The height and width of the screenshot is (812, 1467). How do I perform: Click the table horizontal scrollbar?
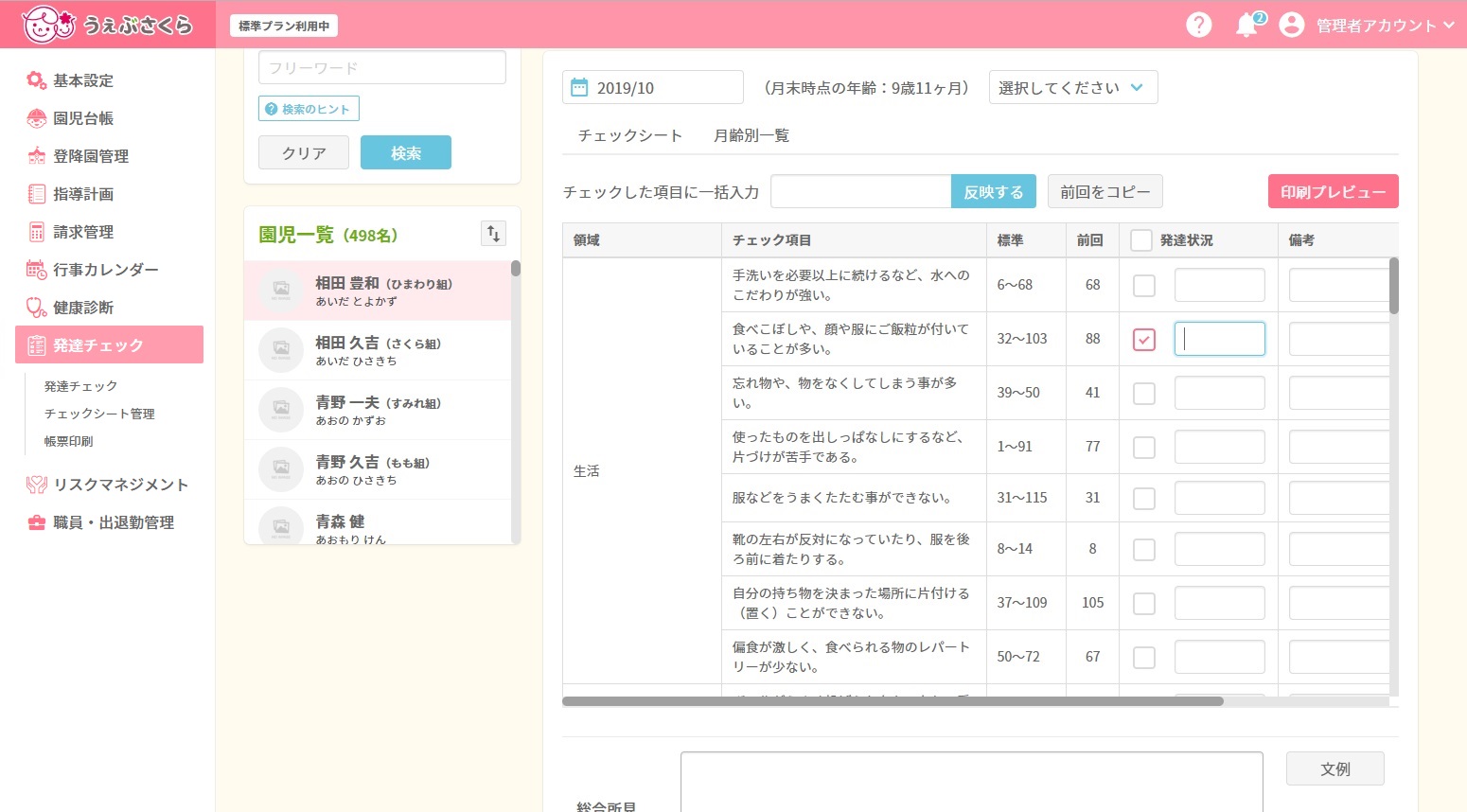(x=893, y=701)
